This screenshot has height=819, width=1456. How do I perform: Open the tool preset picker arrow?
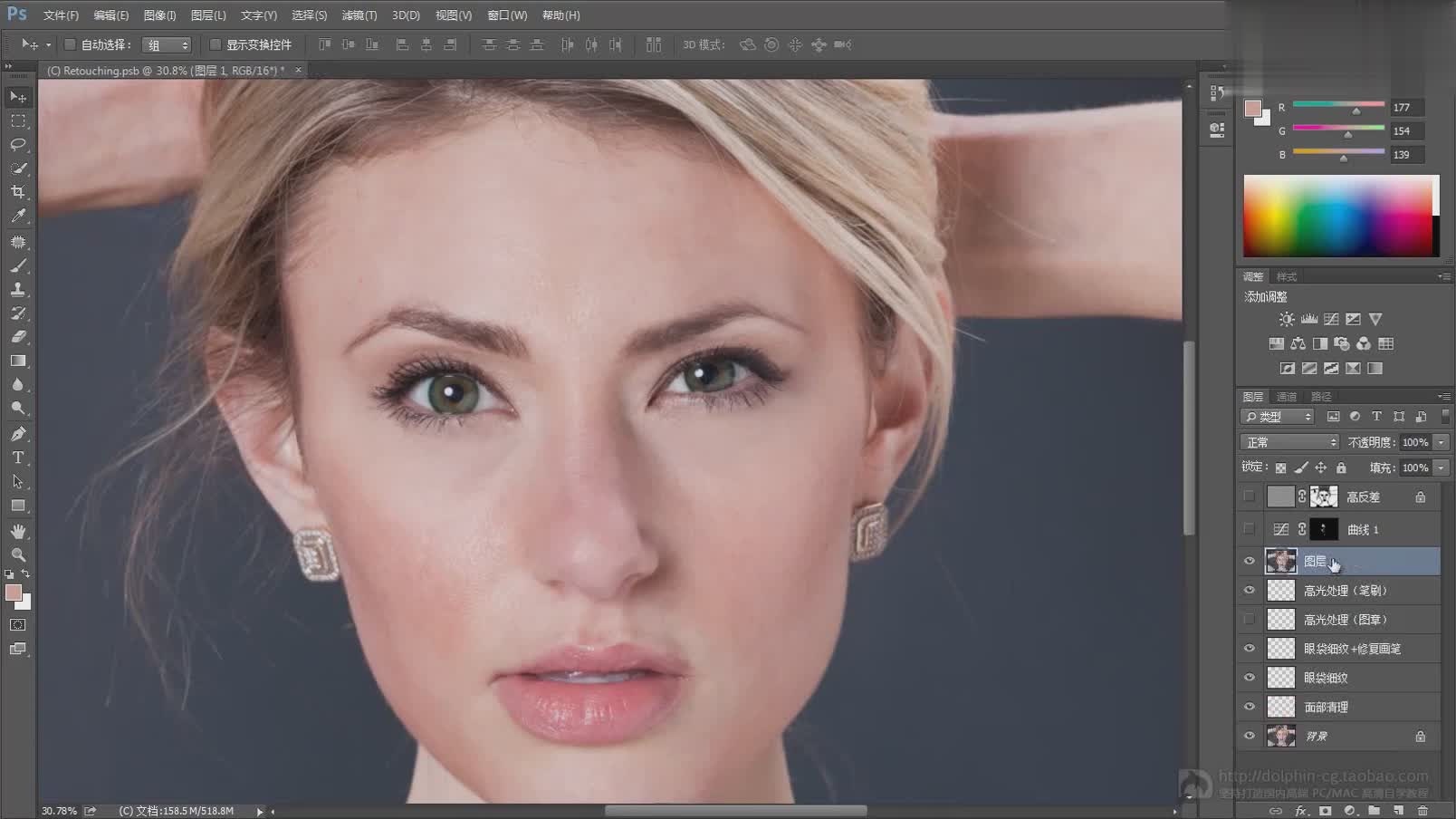(x=48, y=44)
